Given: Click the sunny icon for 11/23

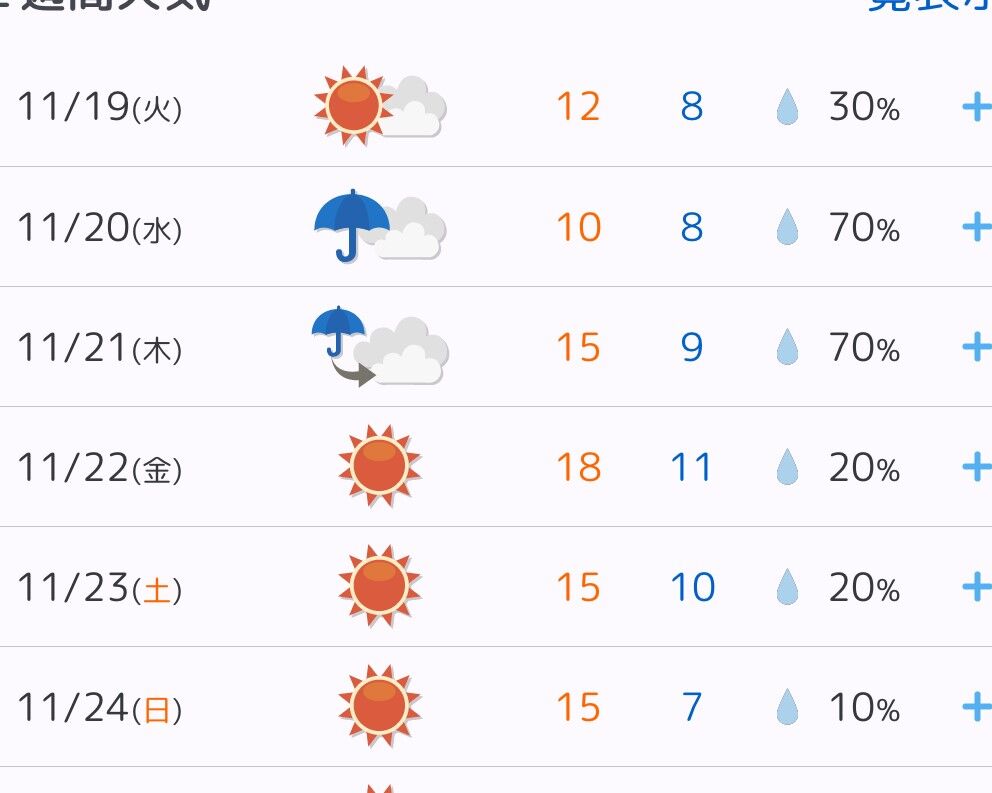Looking at the screenshot, I should coord(380,587).
